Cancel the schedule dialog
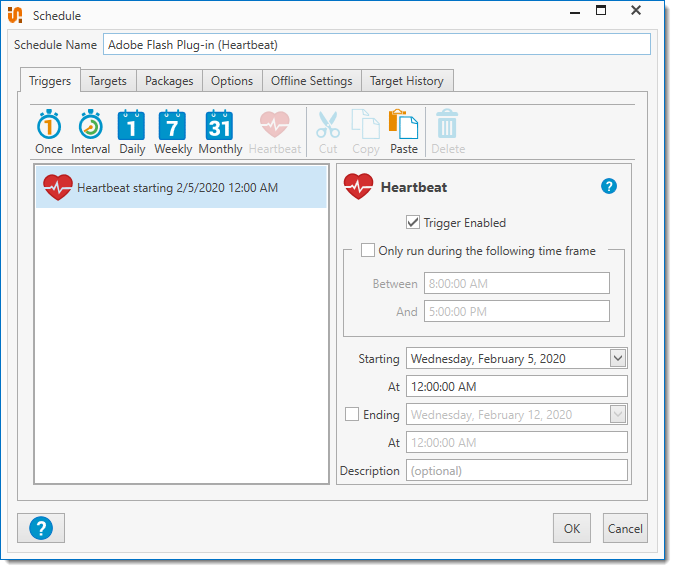Image resolution: width=675 pixels, height=570 pixels. tap(625, 528)
